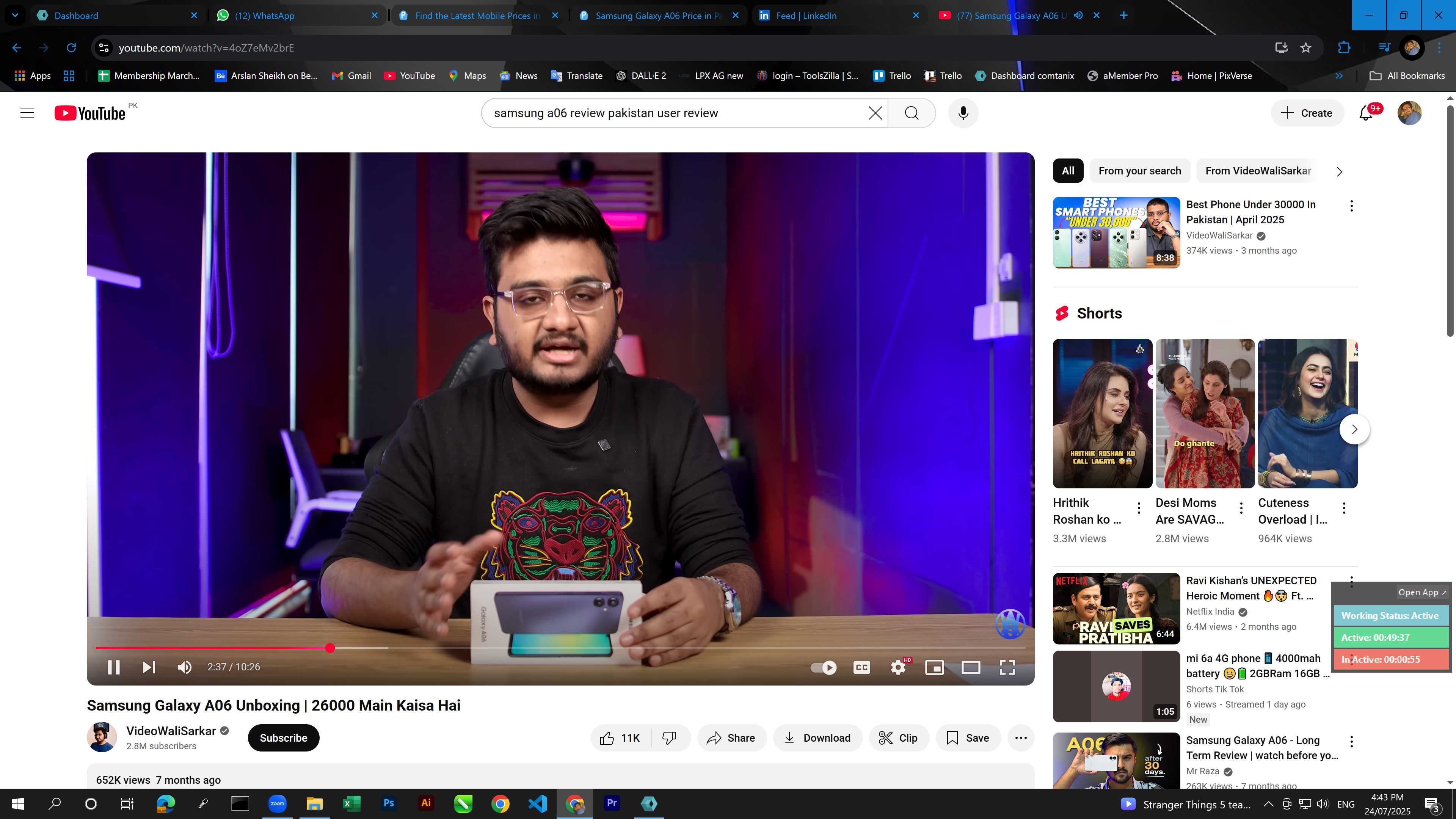
Task: Like the video (11K)
Action: (620, 738)
